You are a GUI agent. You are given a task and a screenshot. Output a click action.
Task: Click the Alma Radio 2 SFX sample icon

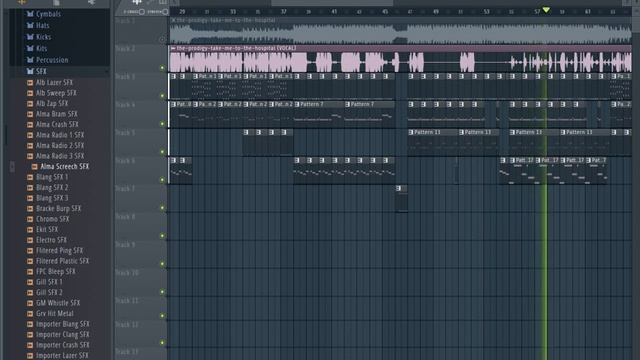click(30, 146)
